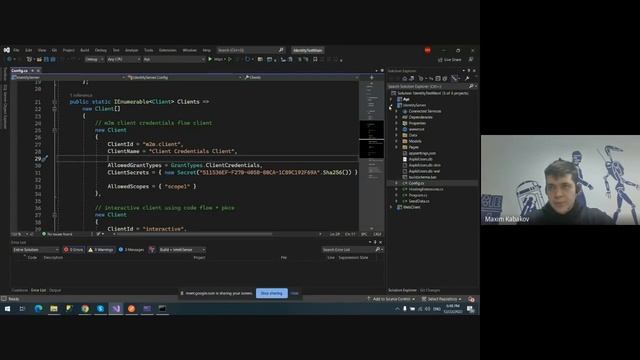Toggle the 0 Errors filter
The height and width of the screenshot is (360, 640).
[73, 249]
